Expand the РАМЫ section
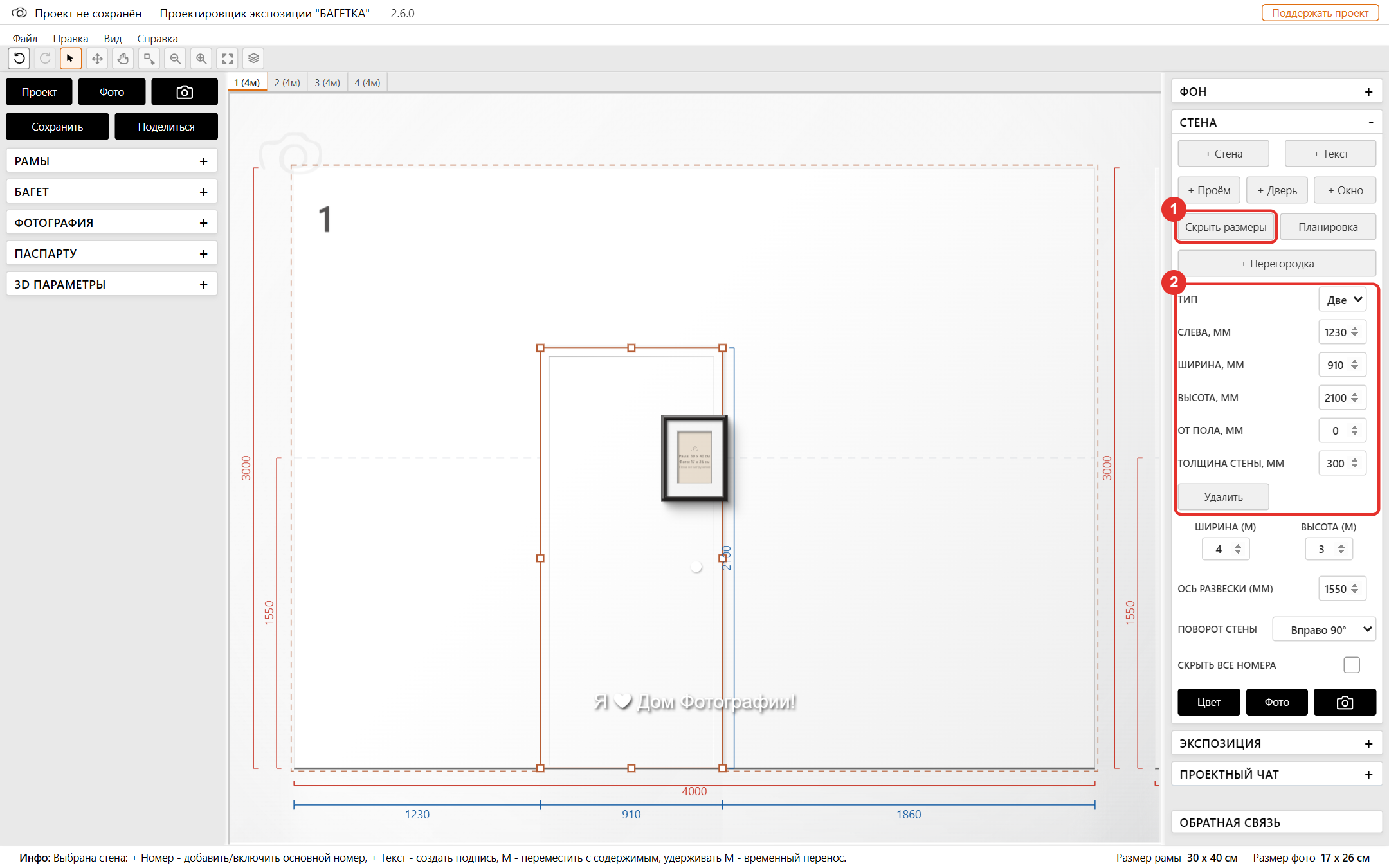This screenshot has width=1389, height=868. pyautogui.click(x=112, y=161)
